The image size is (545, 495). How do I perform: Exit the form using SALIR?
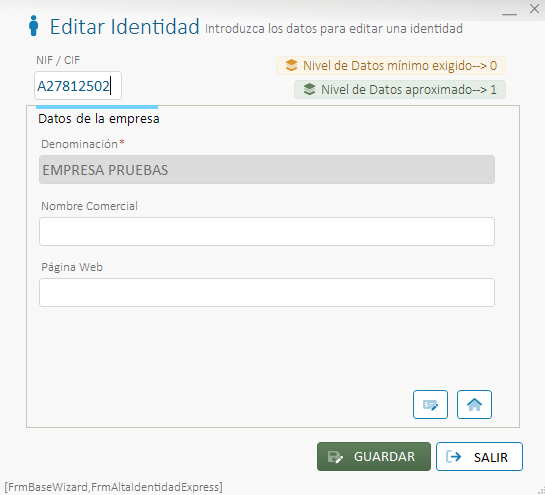tap(479, 457)
